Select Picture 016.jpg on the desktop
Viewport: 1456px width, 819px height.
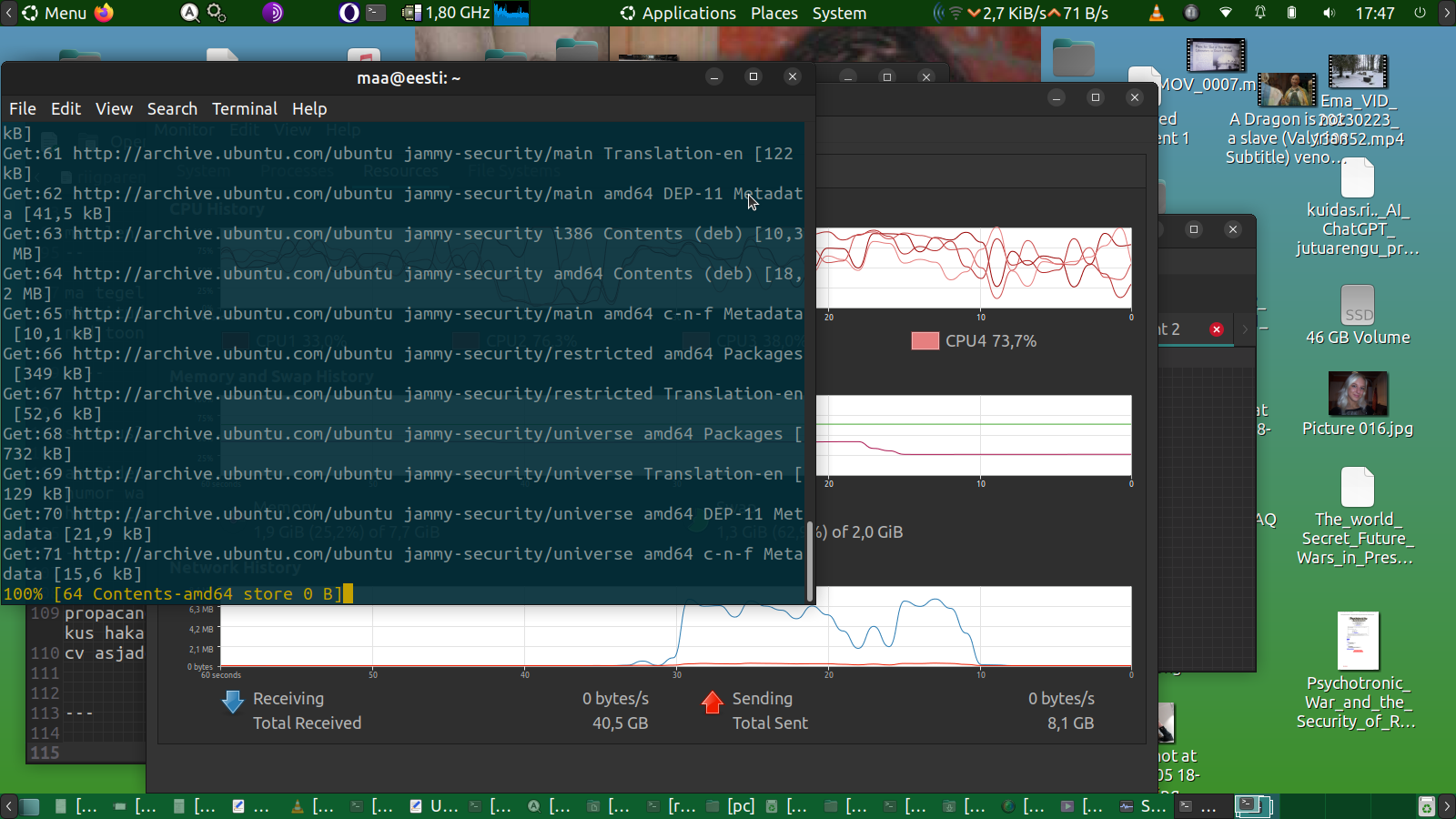coord(1358,393)
